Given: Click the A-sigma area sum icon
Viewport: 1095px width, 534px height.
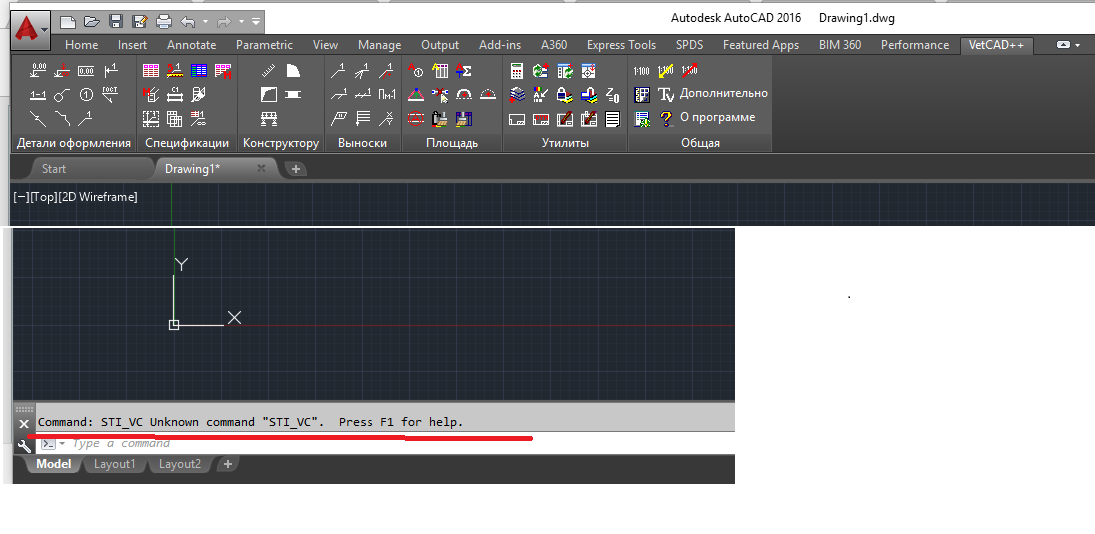Looking at the screenshot, I should click(463, 71).
